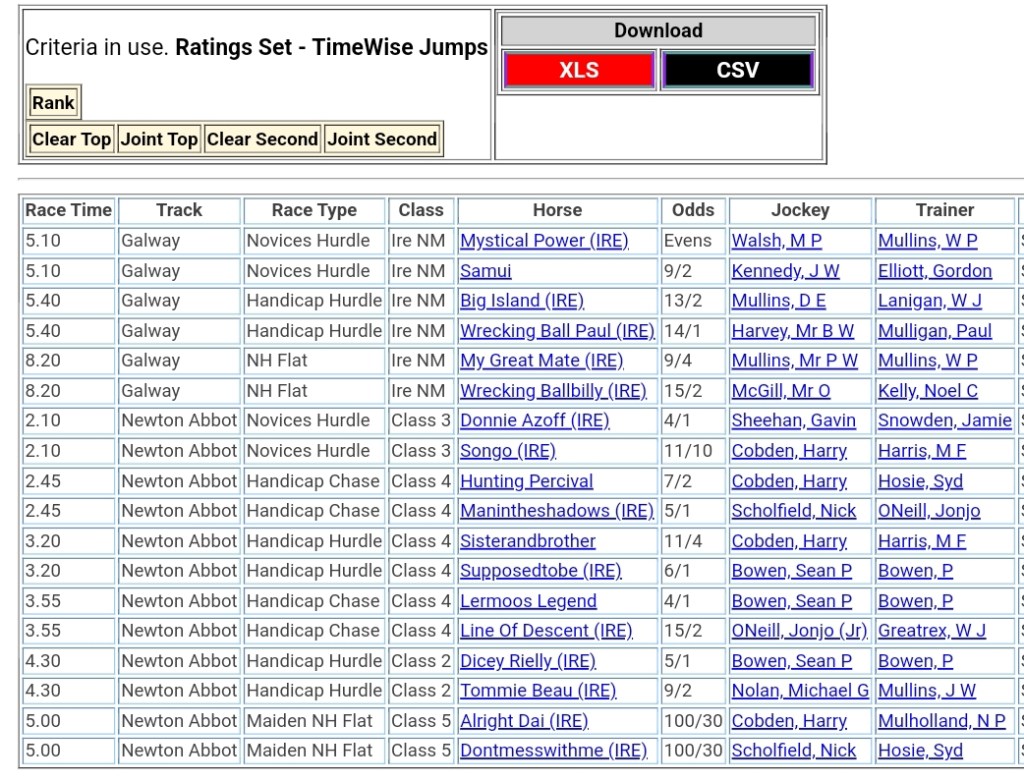Open trainer Elliott, Gordon page

point(934,271)
